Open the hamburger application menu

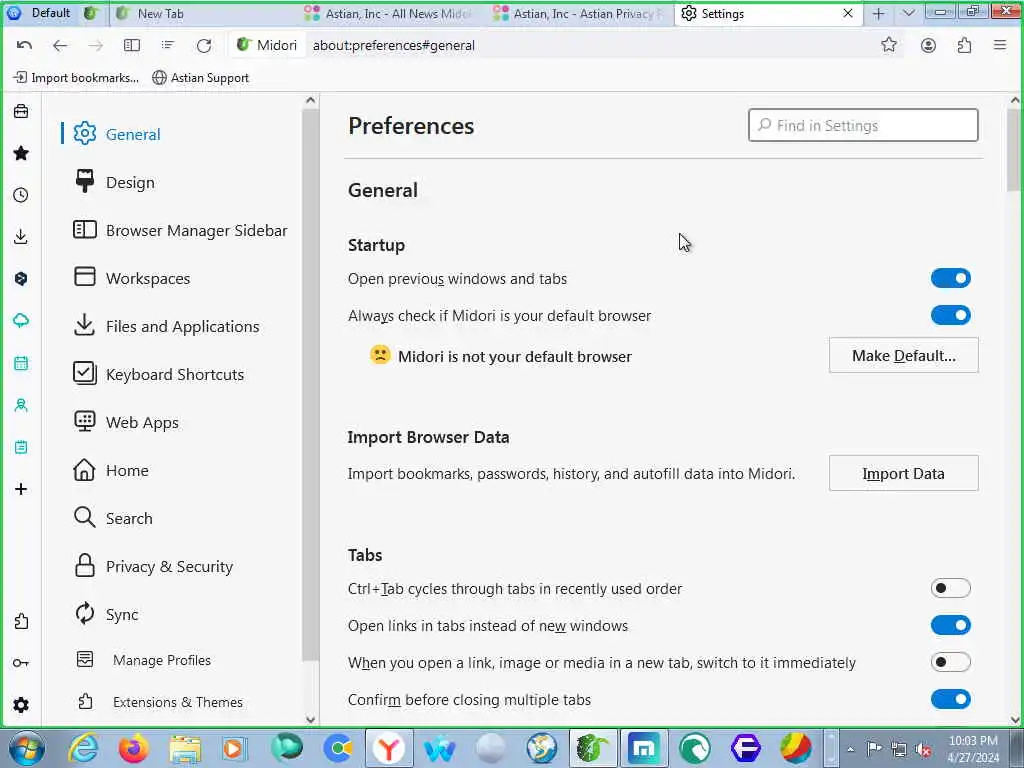tap(1000, 45)
